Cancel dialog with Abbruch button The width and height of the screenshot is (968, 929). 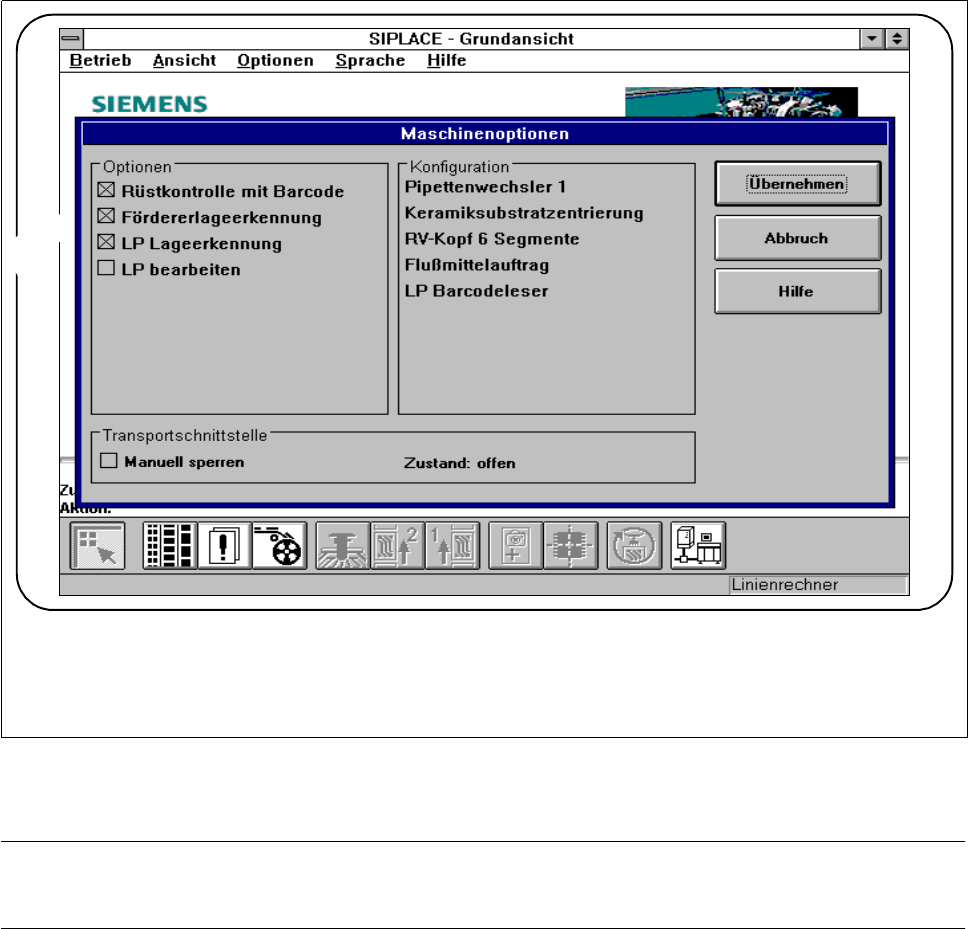pos(798,238)
